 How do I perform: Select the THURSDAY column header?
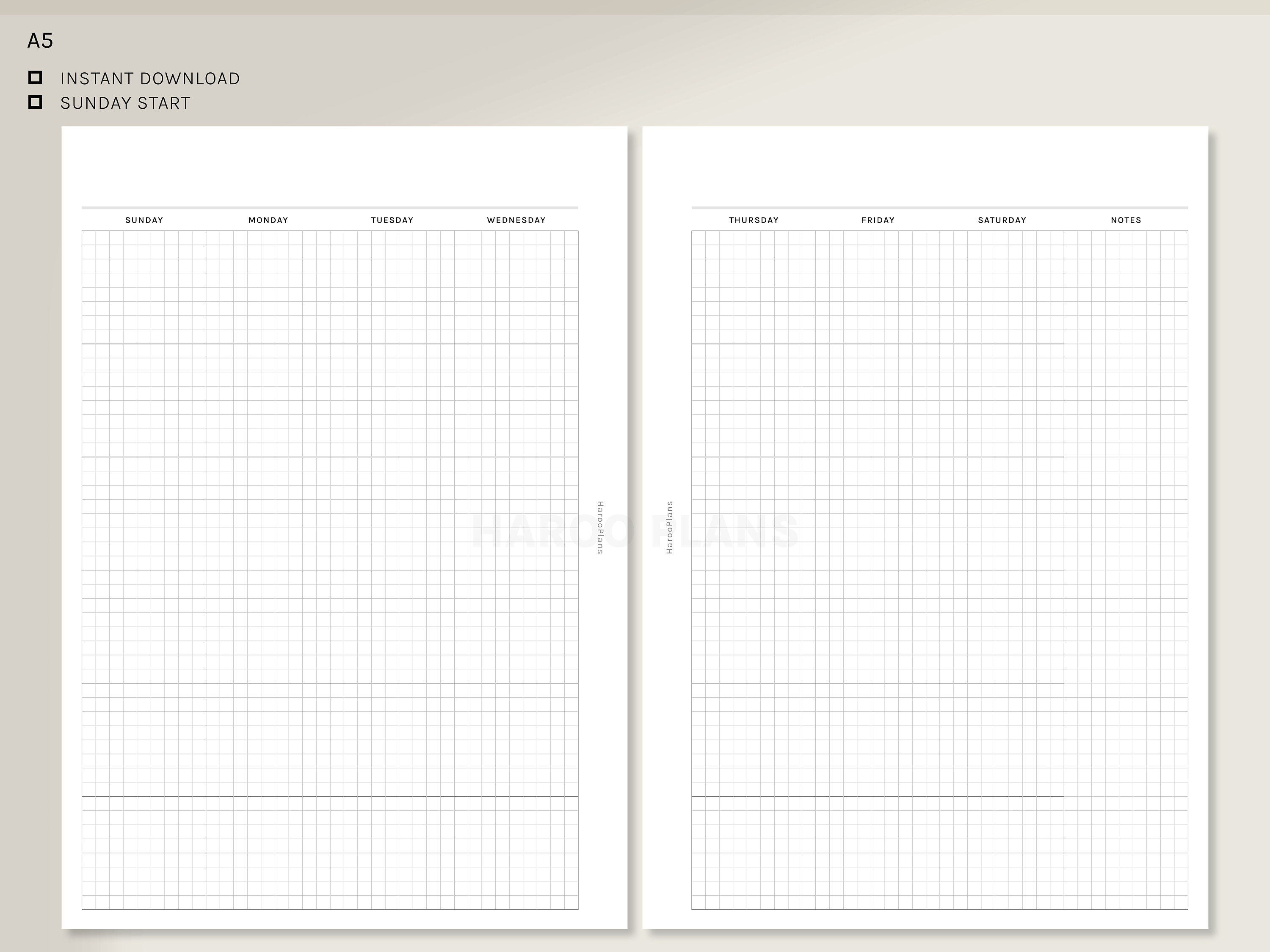tap(754, 220)
